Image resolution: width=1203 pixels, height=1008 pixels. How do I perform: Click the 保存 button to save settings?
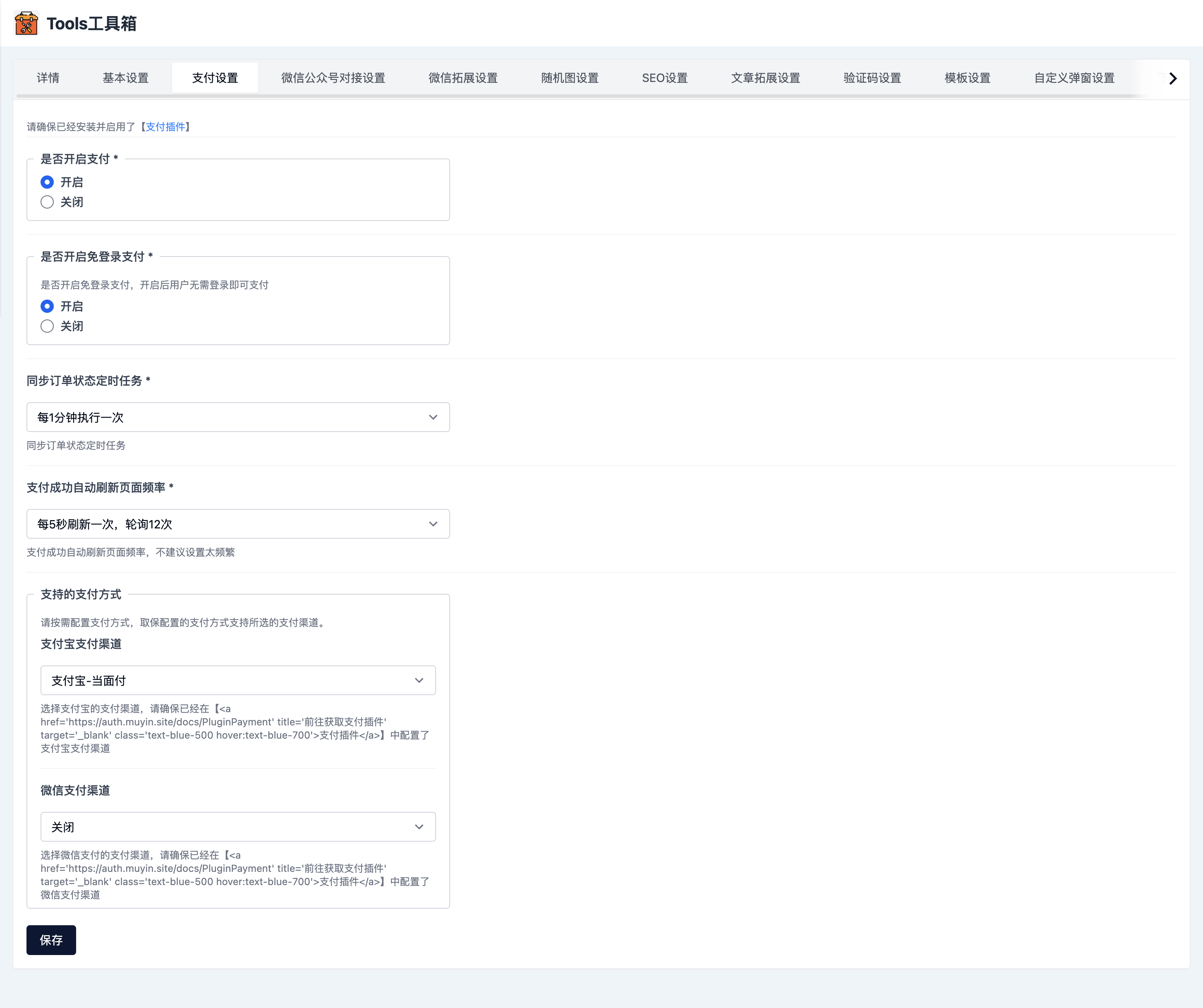tap(51, 940)
